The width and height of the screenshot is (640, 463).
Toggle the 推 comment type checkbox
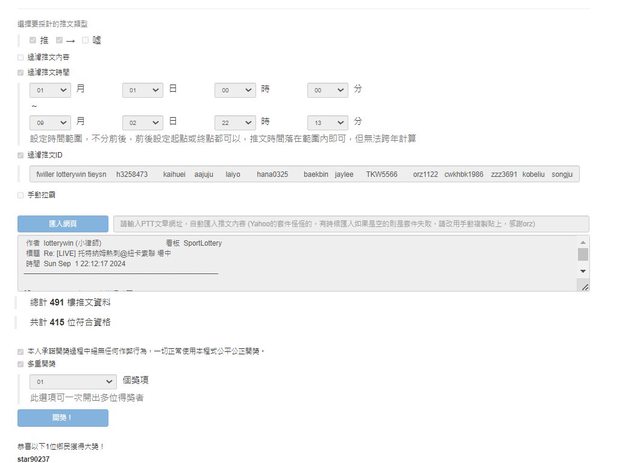click(x=33, y=40)
